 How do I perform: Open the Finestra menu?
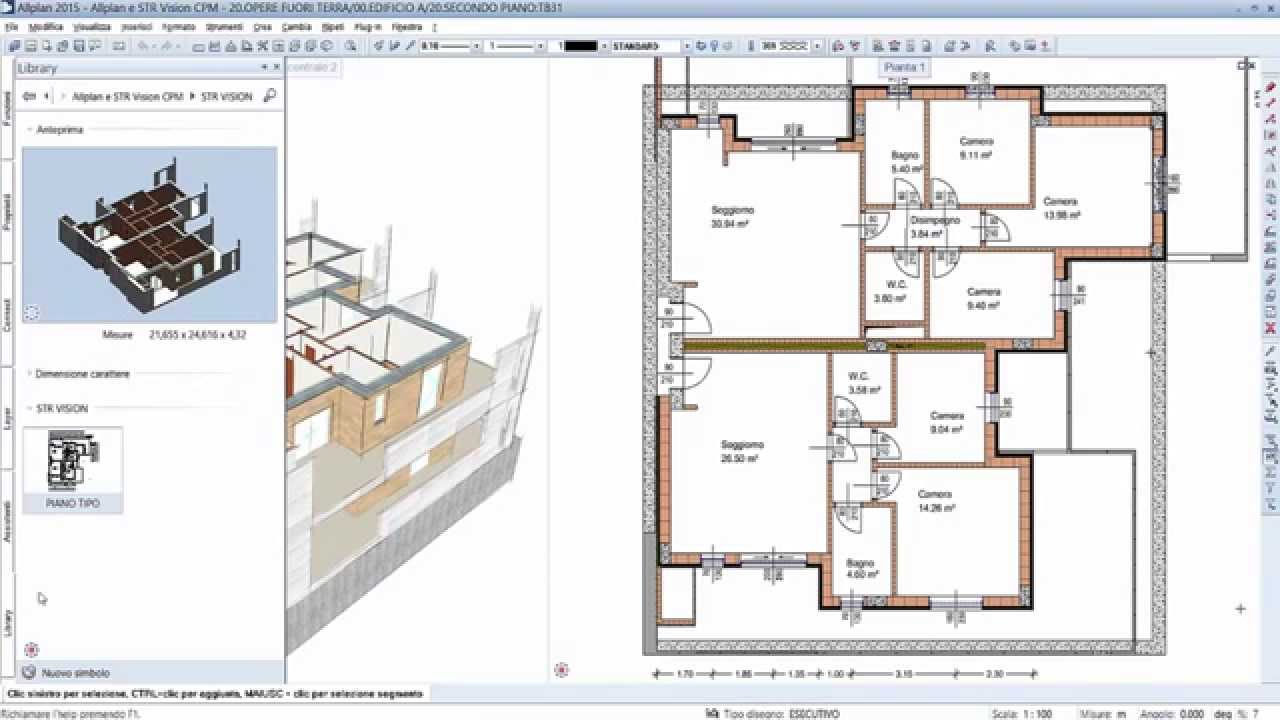406,27
